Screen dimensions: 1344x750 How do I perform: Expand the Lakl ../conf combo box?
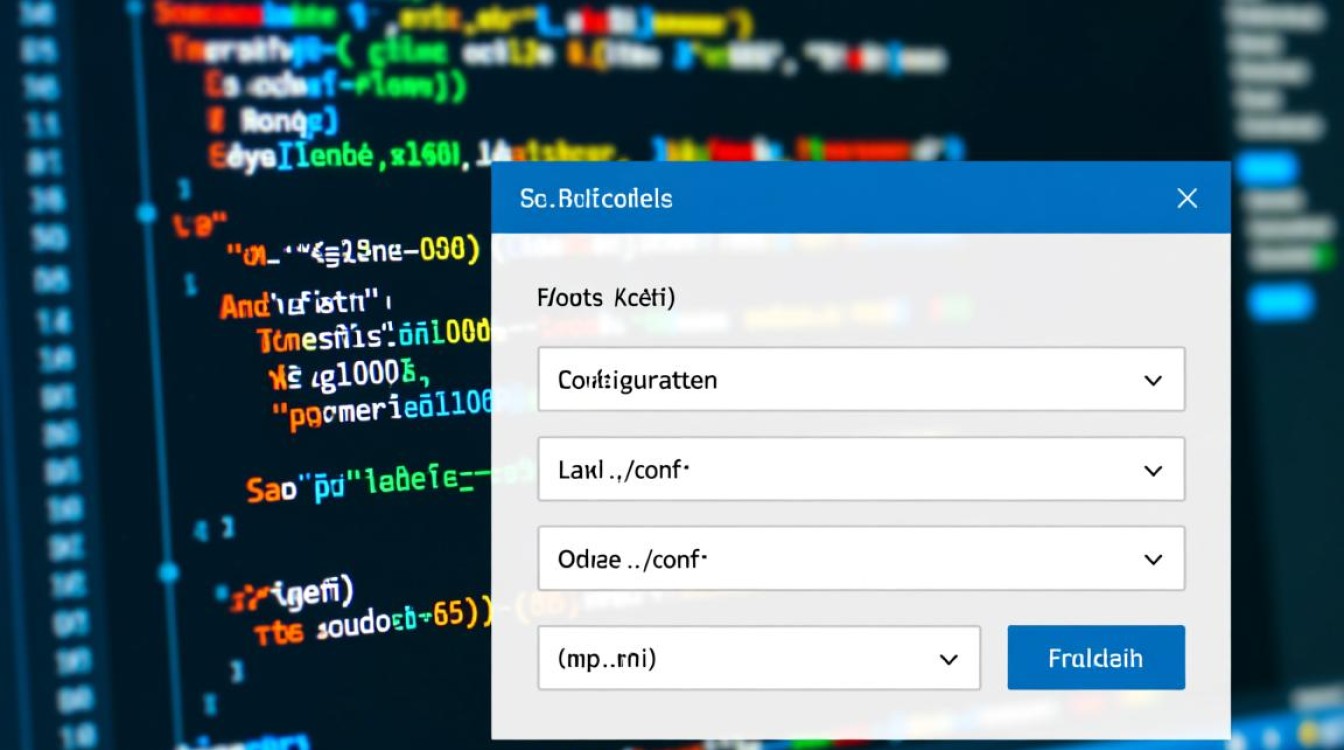(840, 470)
